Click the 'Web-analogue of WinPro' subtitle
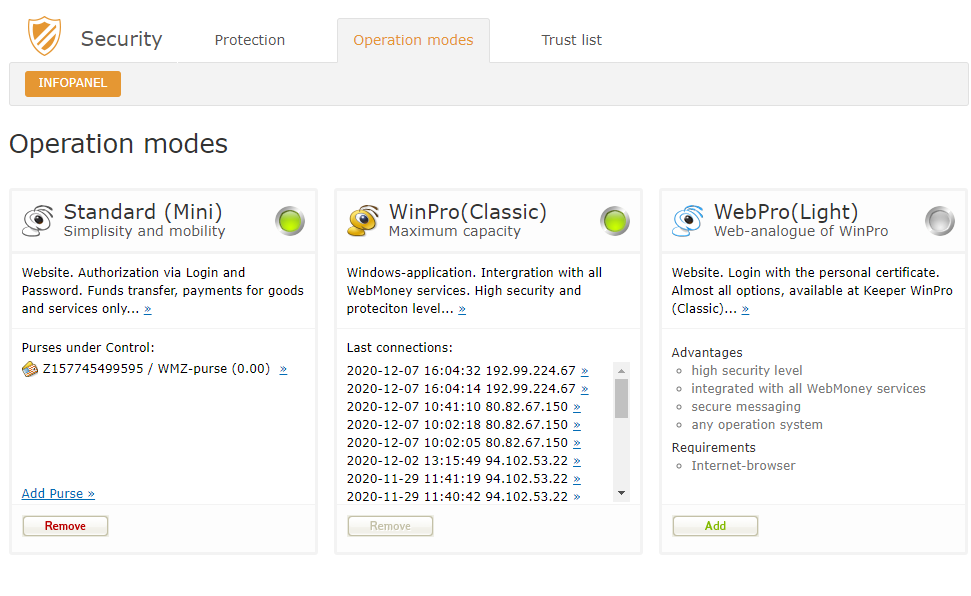 [801, 231]
